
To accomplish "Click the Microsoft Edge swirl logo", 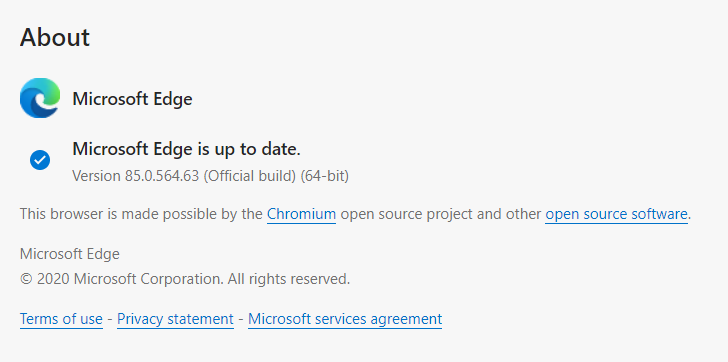I will coord(40,98).
